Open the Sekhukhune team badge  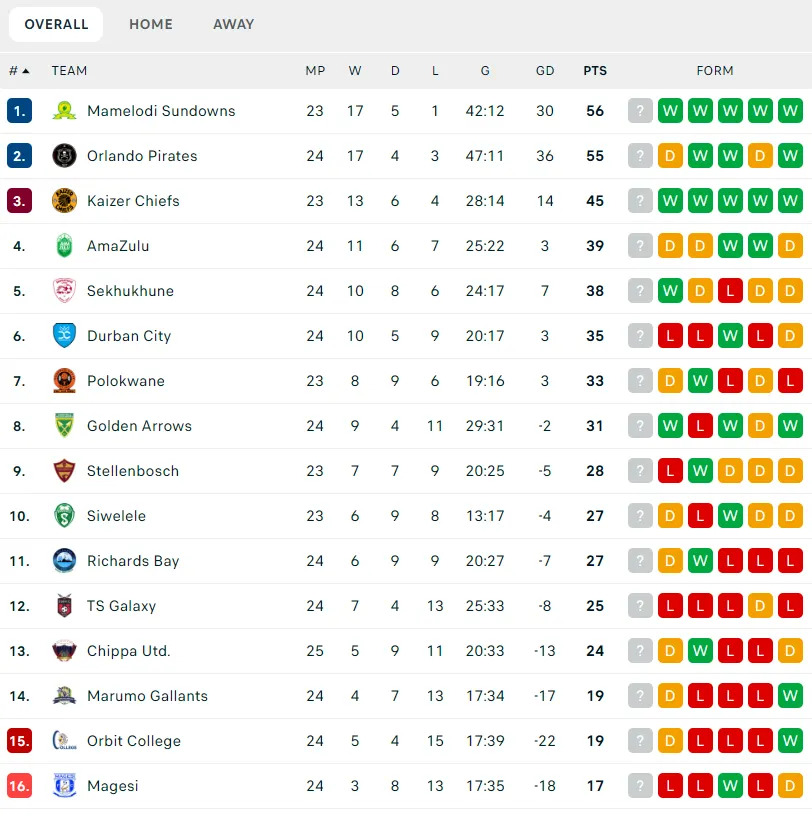(64, 291)
